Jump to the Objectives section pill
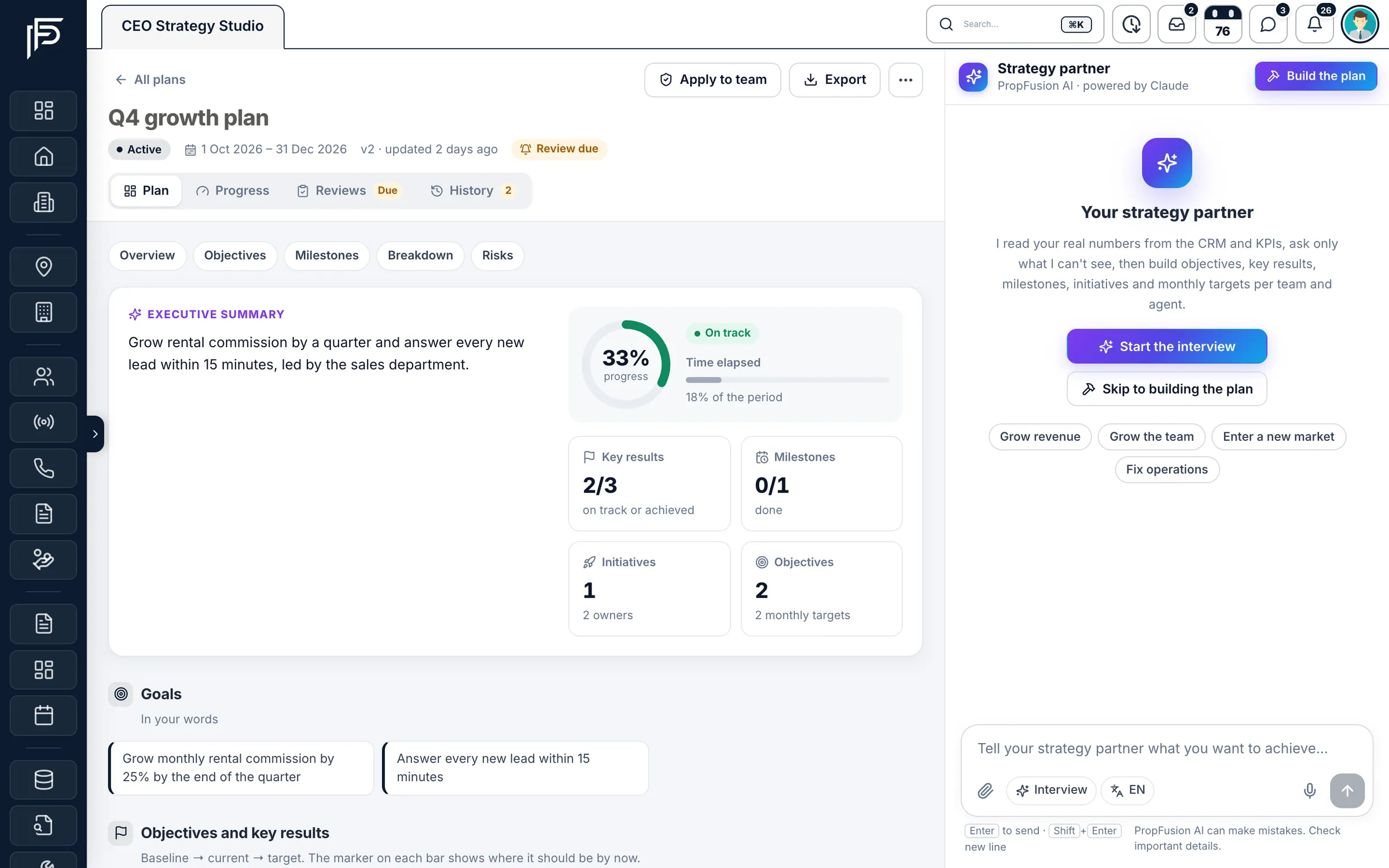The height and width of the screenshot is (868, 1389). point(235,255)
